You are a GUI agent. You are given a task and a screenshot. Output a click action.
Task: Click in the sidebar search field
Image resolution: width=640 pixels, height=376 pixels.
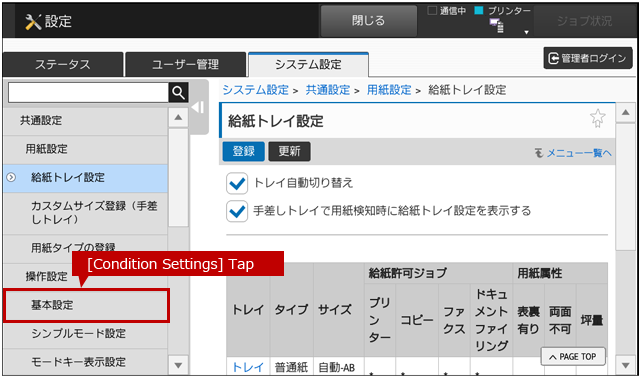[88, 93]
